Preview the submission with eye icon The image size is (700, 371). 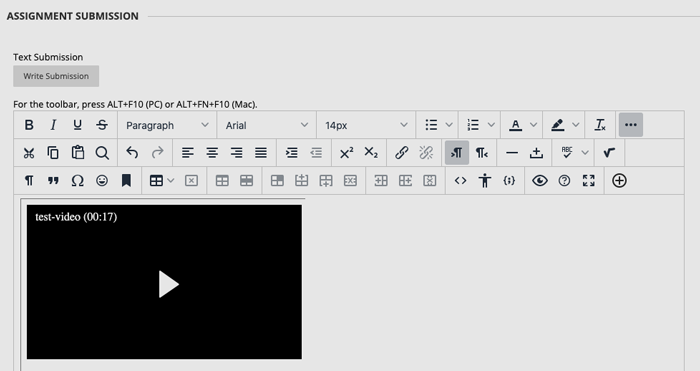point(540,180)
